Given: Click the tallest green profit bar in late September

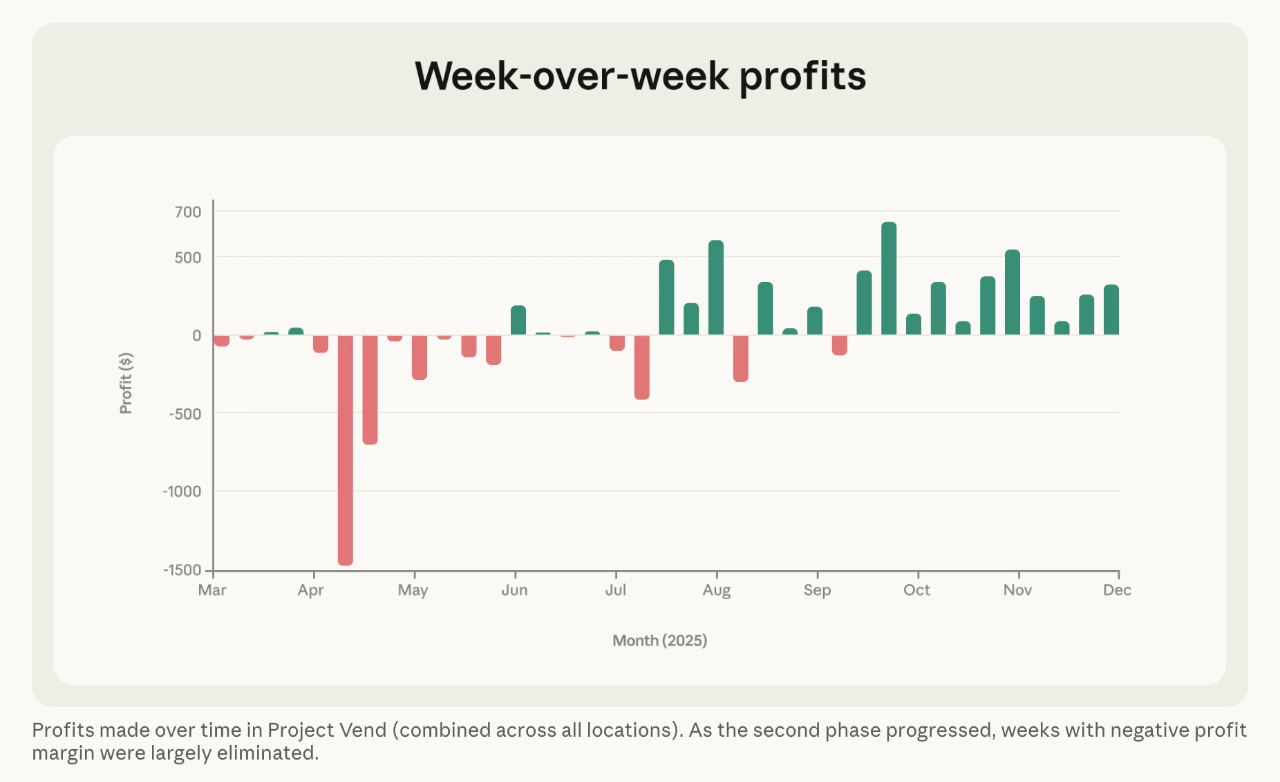Looking at the screenshot, I should click(888, 279).
